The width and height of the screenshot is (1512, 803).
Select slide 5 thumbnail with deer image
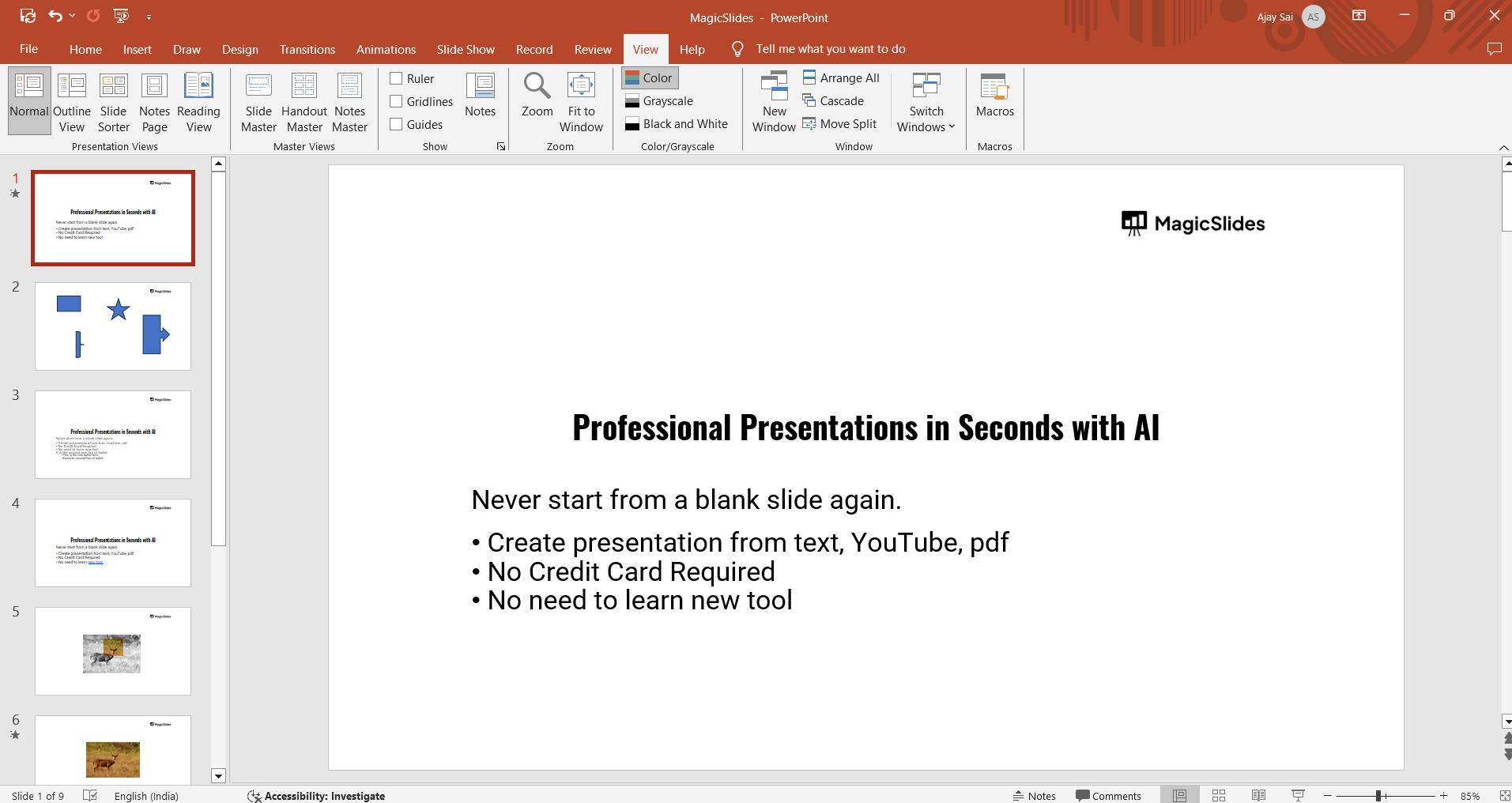pos(113,651)
